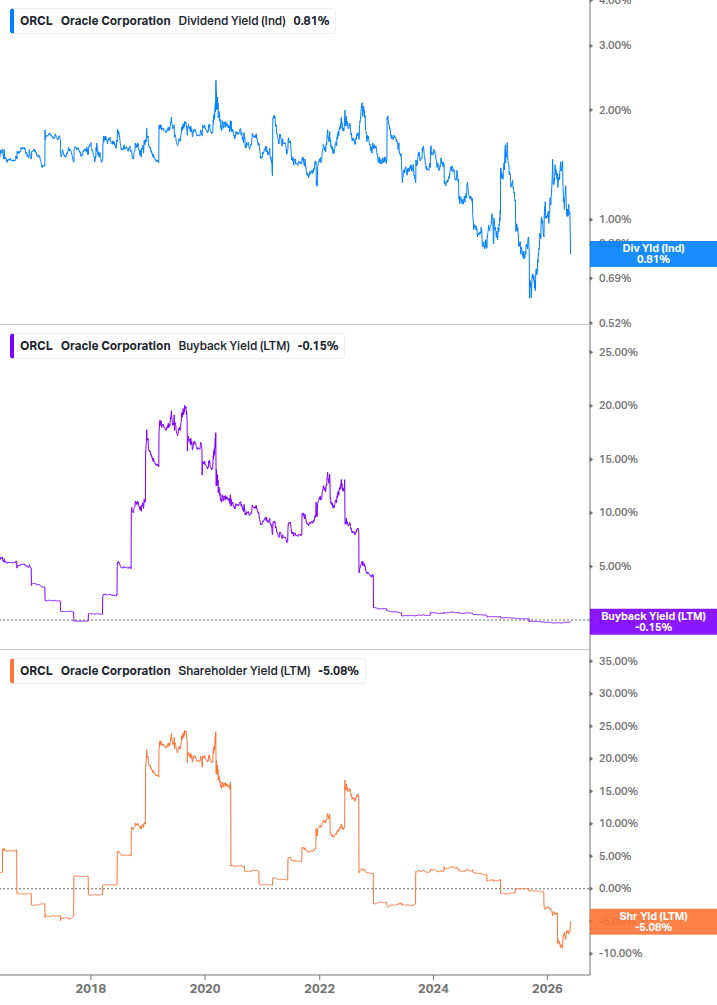Select the orange Shr Yld (LTM) axis tag

click(653, 922)
